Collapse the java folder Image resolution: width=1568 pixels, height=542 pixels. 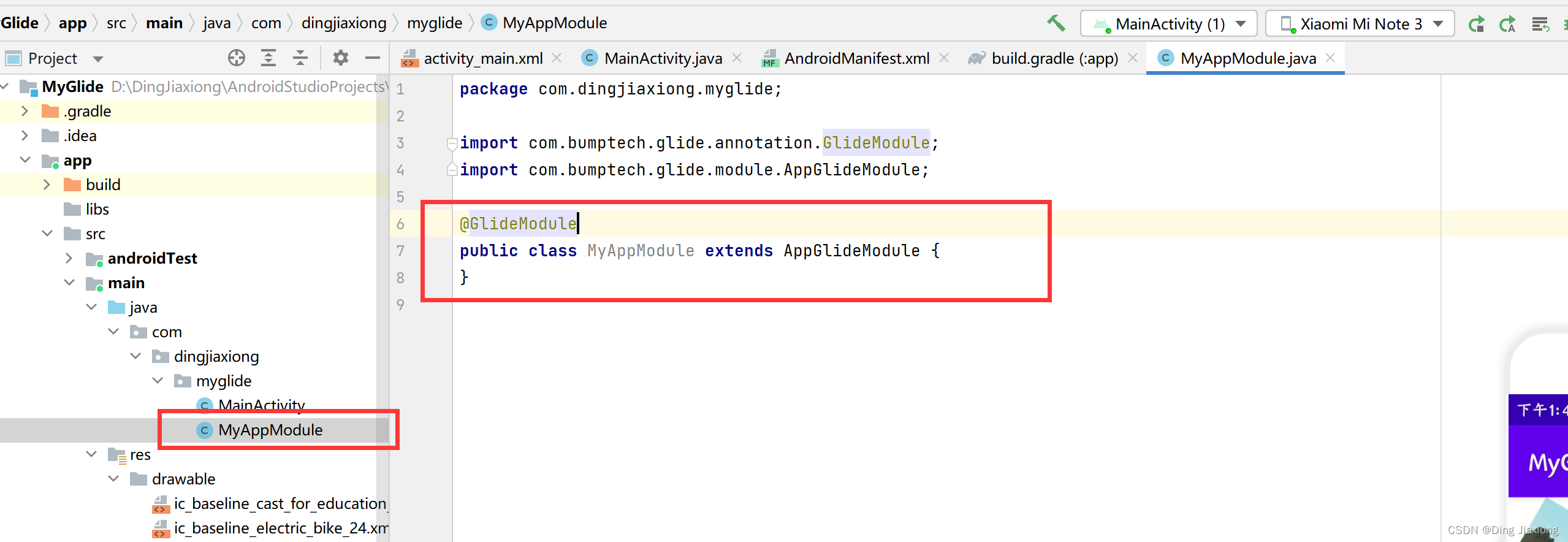click(x=91, y=307)
